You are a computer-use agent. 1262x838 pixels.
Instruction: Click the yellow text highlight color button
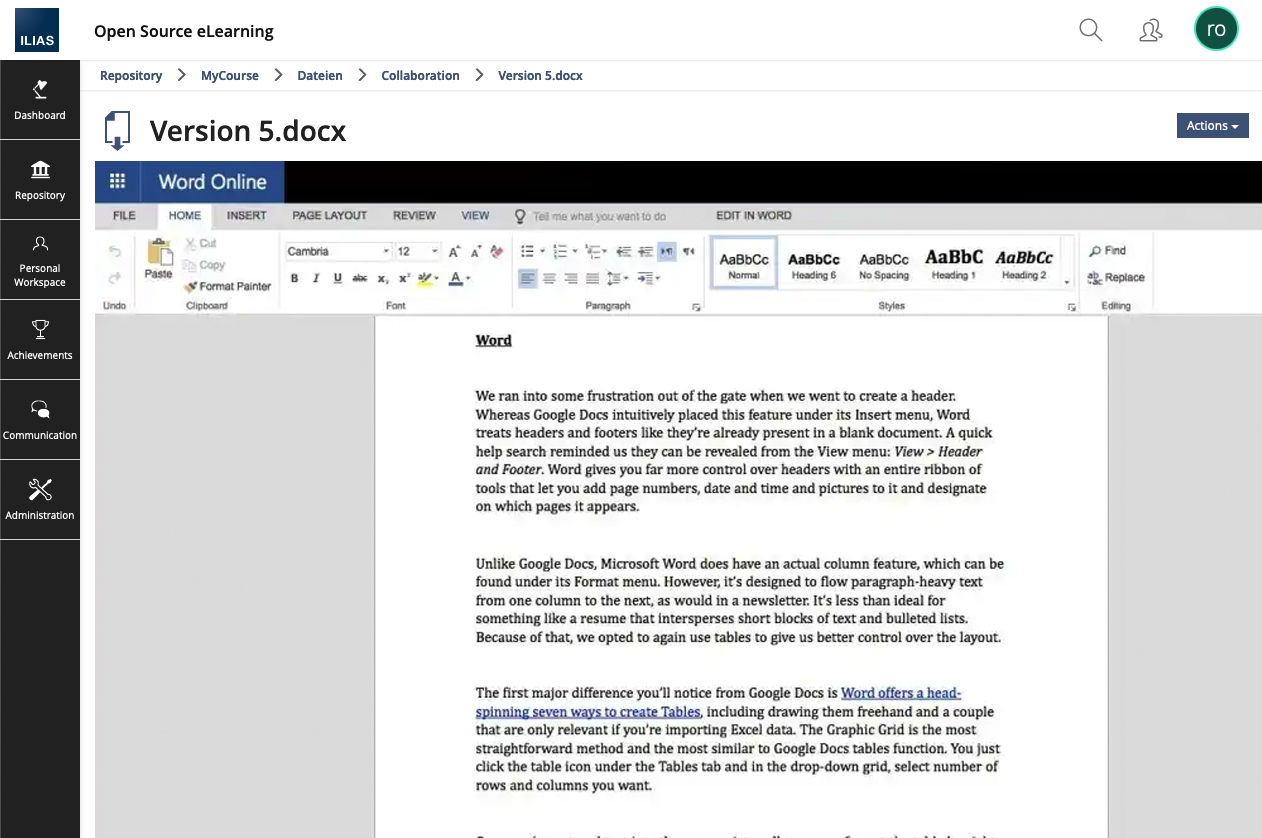coord(425,279)
